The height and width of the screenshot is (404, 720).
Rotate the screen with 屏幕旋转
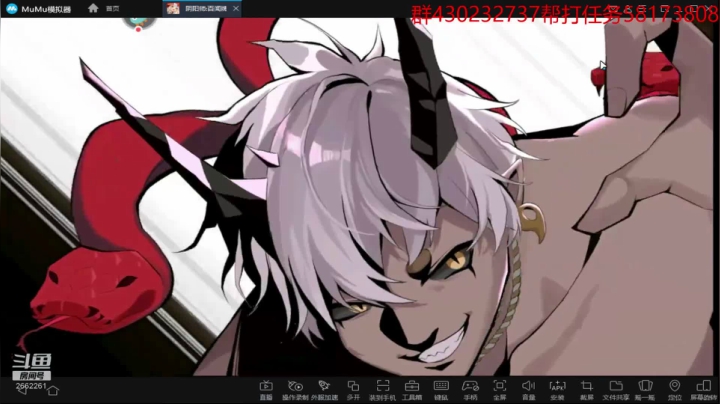(703, 390)
